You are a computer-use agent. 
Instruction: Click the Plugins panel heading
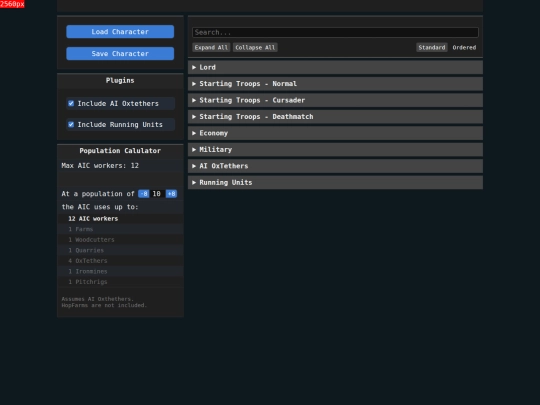point(120,81)
